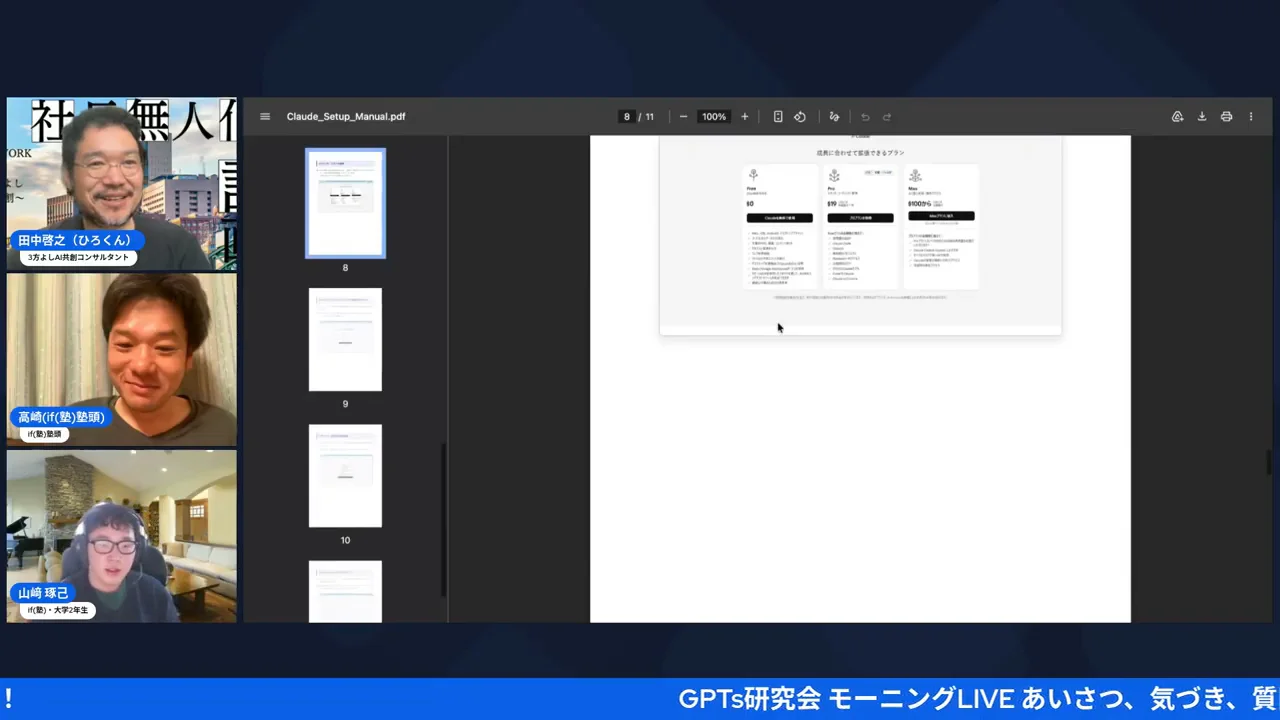Select page 9 thumbnail
The height and width of the screenshot is (720, 1280).
(345, 339)
